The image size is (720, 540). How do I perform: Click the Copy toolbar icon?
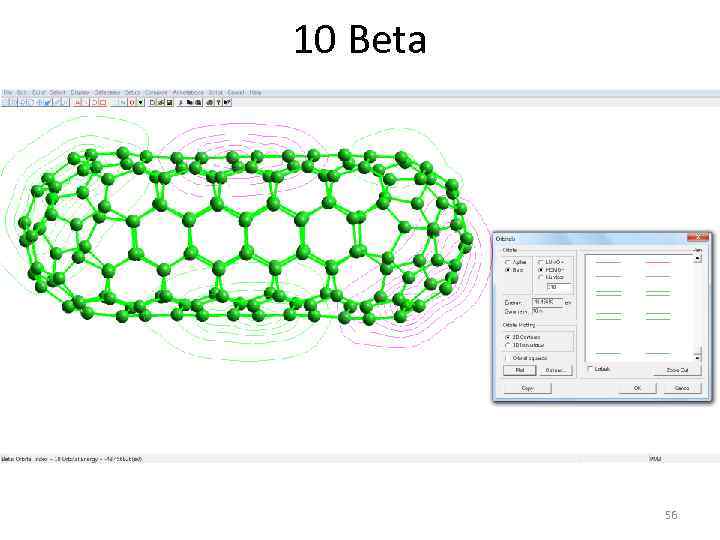(x=189, y=102)
